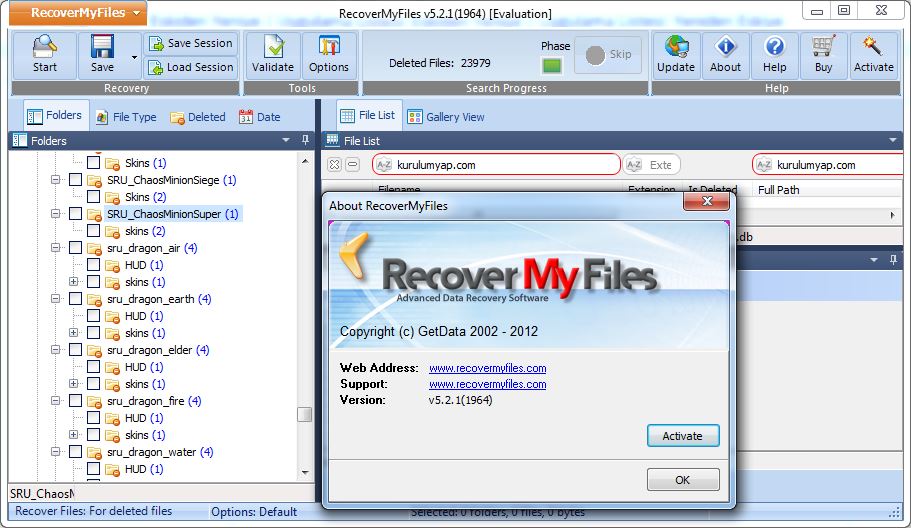Switch to the Gallery View tab
The height and width of the screenshot is (528, 911).
[446, 117]
